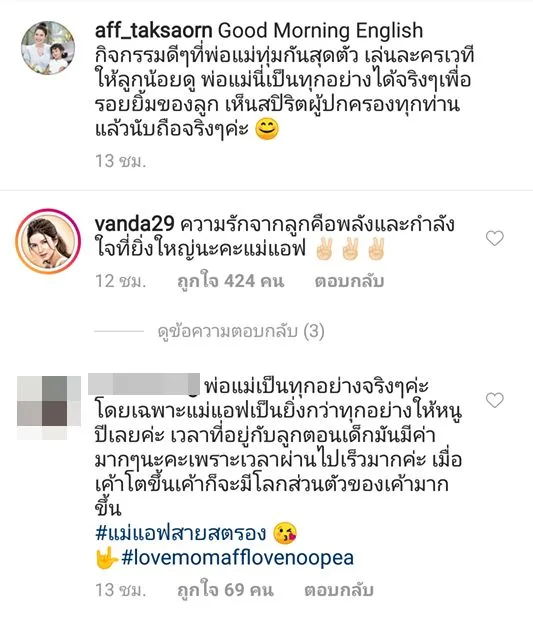Reply to the bottom comment via ตอบกลับ
533x631 pixels.
point(339,590)
